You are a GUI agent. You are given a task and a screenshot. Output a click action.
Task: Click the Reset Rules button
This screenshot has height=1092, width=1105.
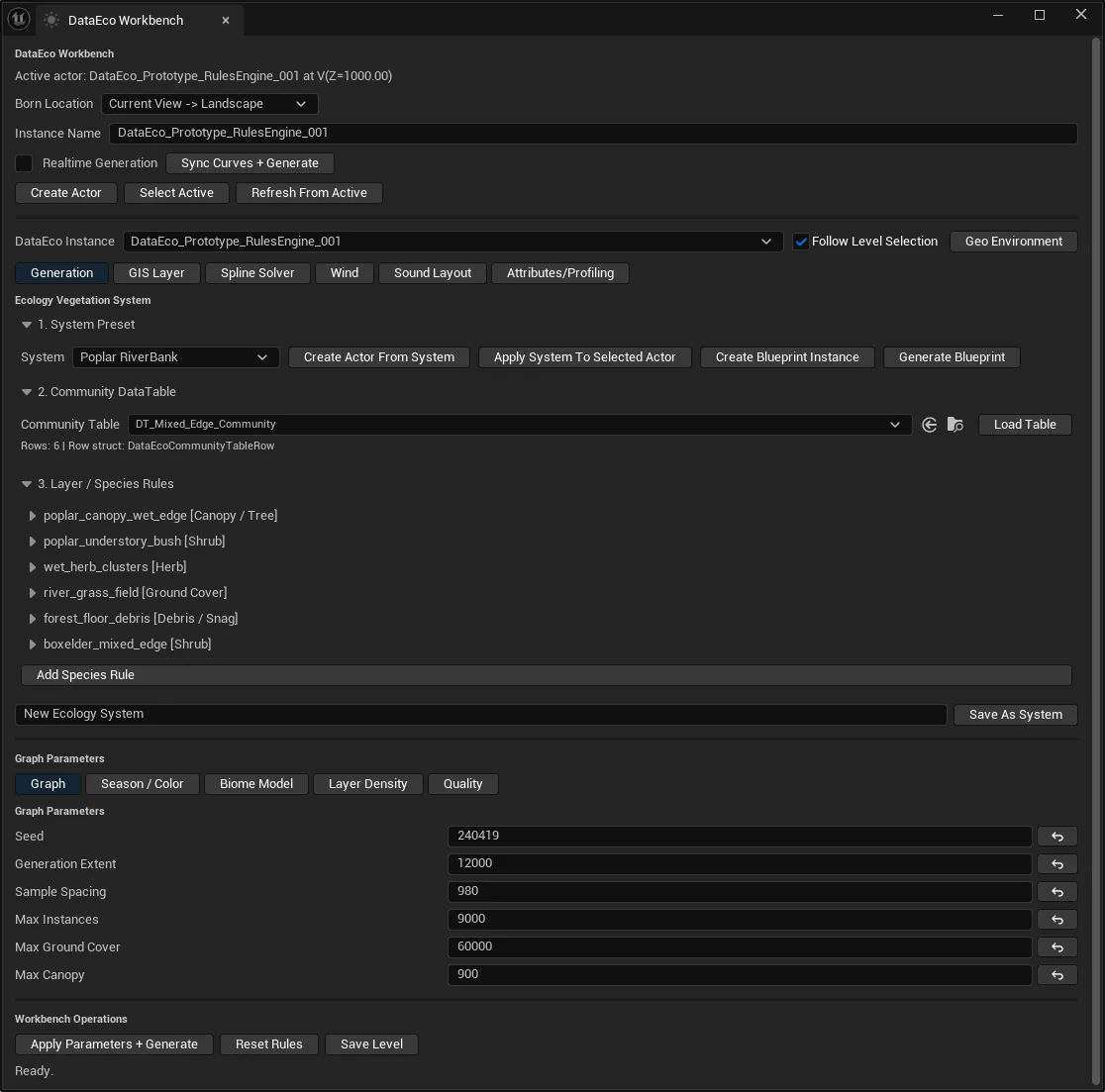point(269,1044)
